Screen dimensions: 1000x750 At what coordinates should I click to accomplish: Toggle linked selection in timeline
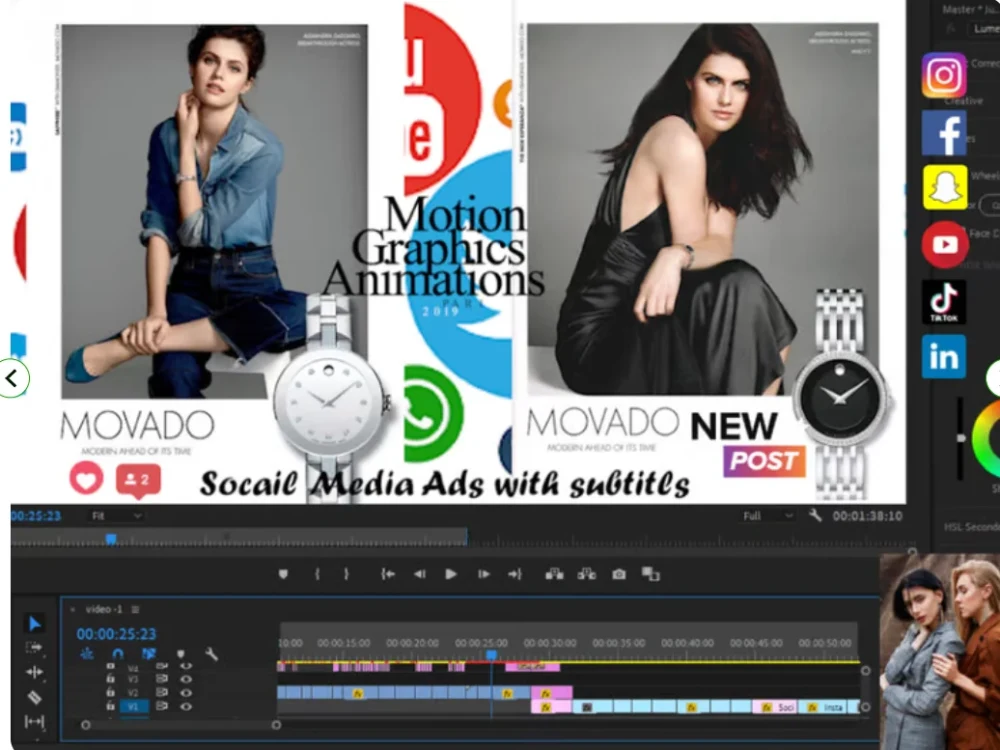pyautogui.click(x=149, y=654)
